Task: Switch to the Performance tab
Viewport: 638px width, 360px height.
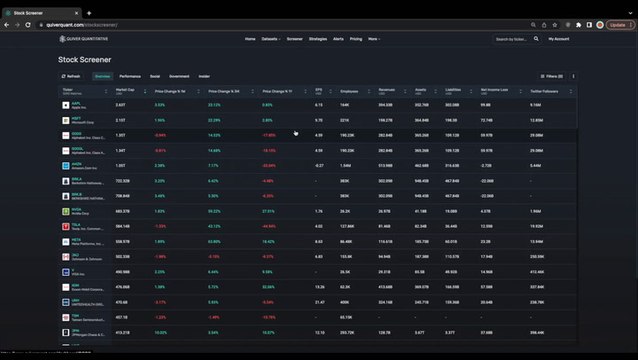Action: pyautogui.click(x=130, y=76)
